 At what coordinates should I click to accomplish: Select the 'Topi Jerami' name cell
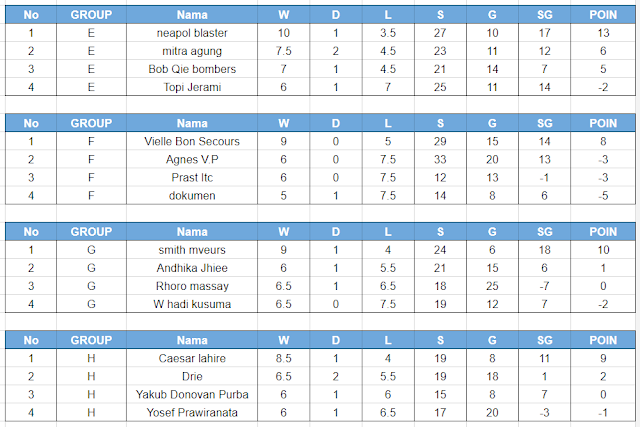coord(192,87)
